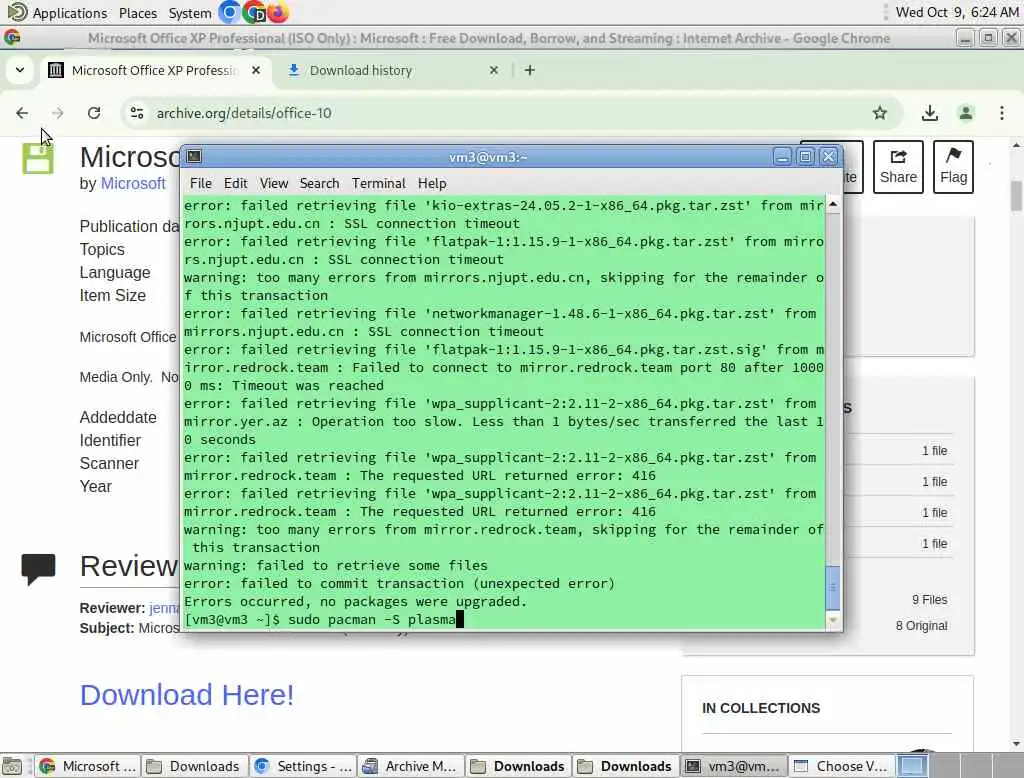This screenshot has height=778, width=1024.
Task: Open a new Chrome tab
Action: [x=530, y=70]
